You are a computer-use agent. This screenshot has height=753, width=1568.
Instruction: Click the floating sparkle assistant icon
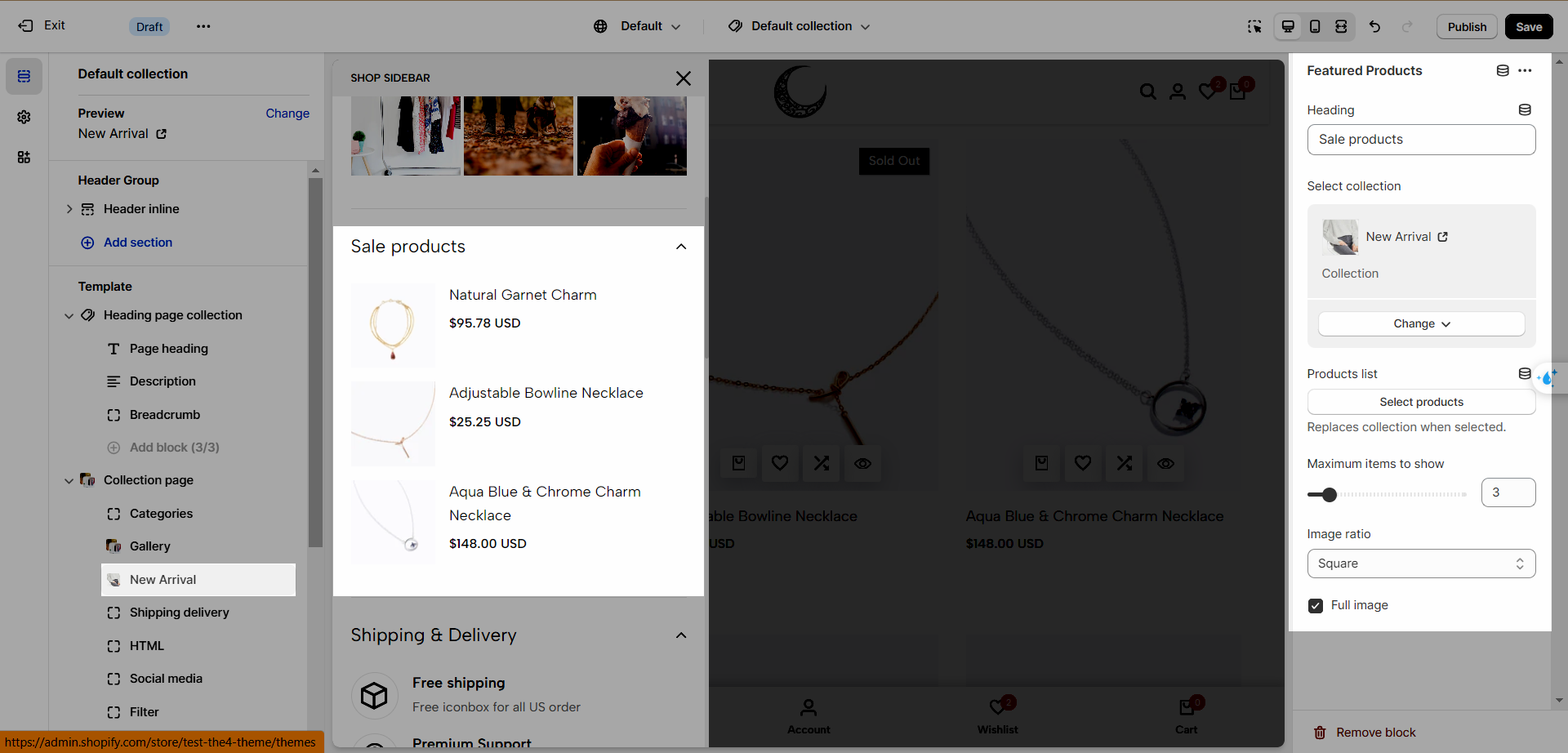coord(1548,377)
